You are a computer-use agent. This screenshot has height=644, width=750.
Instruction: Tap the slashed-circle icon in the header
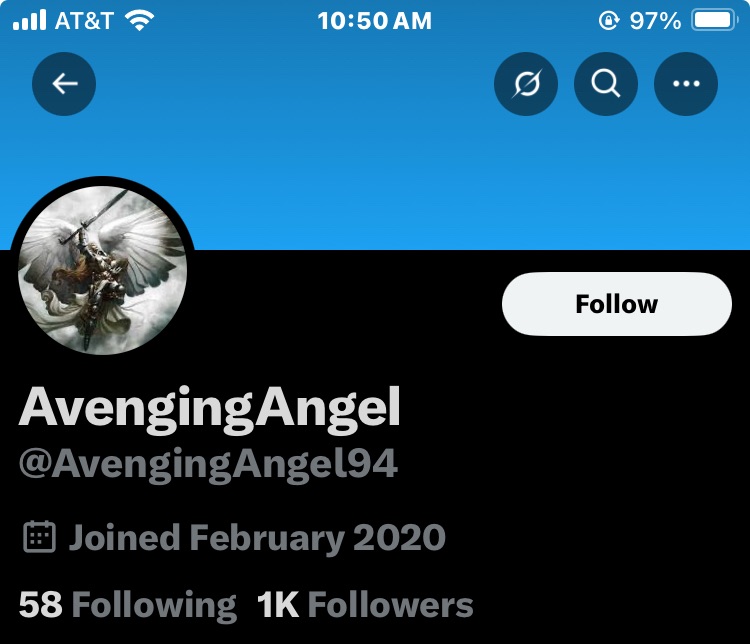(526, 84)
